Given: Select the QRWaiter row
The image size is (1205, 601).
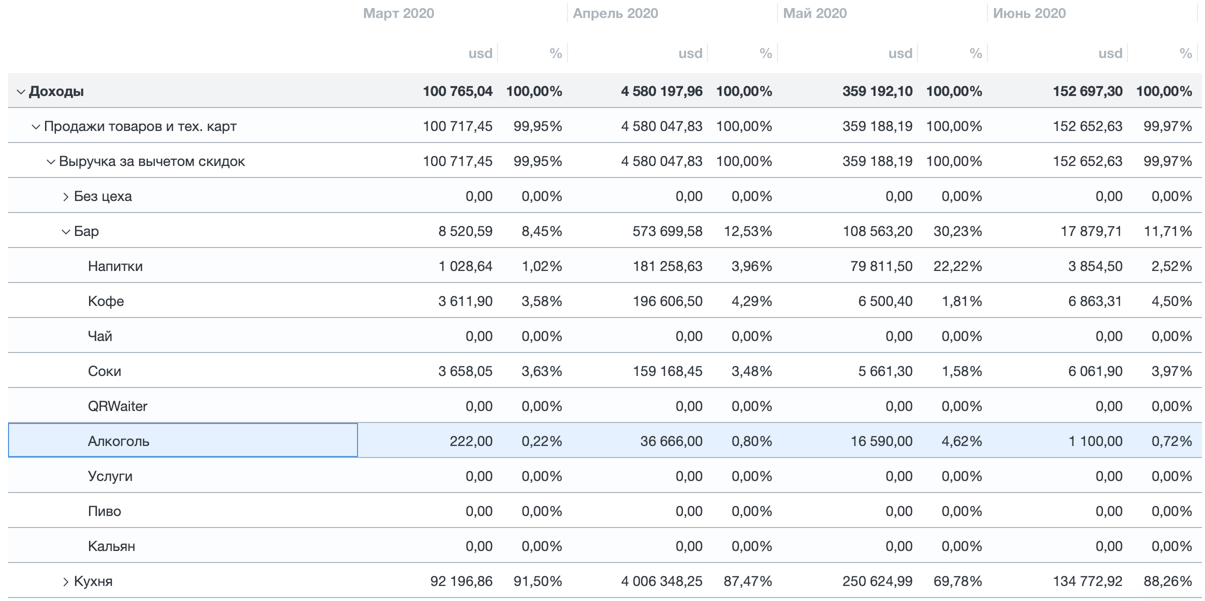Looking at the screenshot, I should [x=117, y=407].
